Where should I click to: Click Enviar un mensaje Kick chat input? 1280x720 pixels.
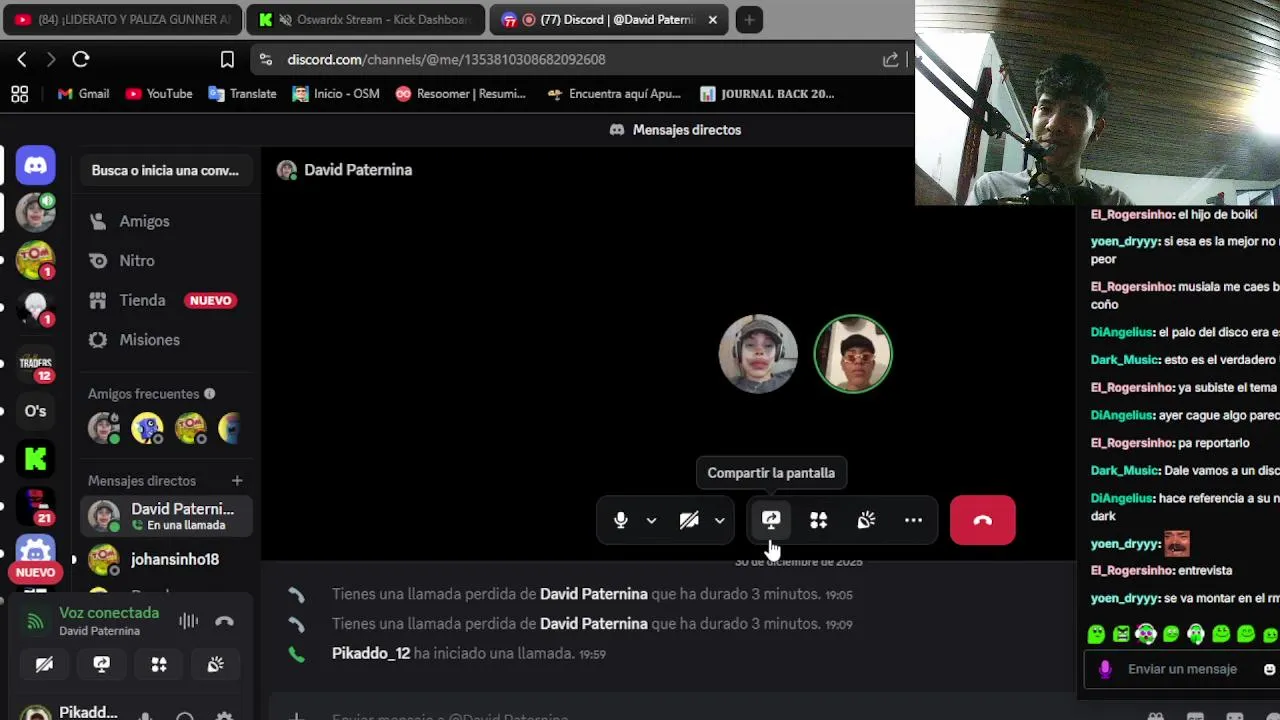point(1182,669)
